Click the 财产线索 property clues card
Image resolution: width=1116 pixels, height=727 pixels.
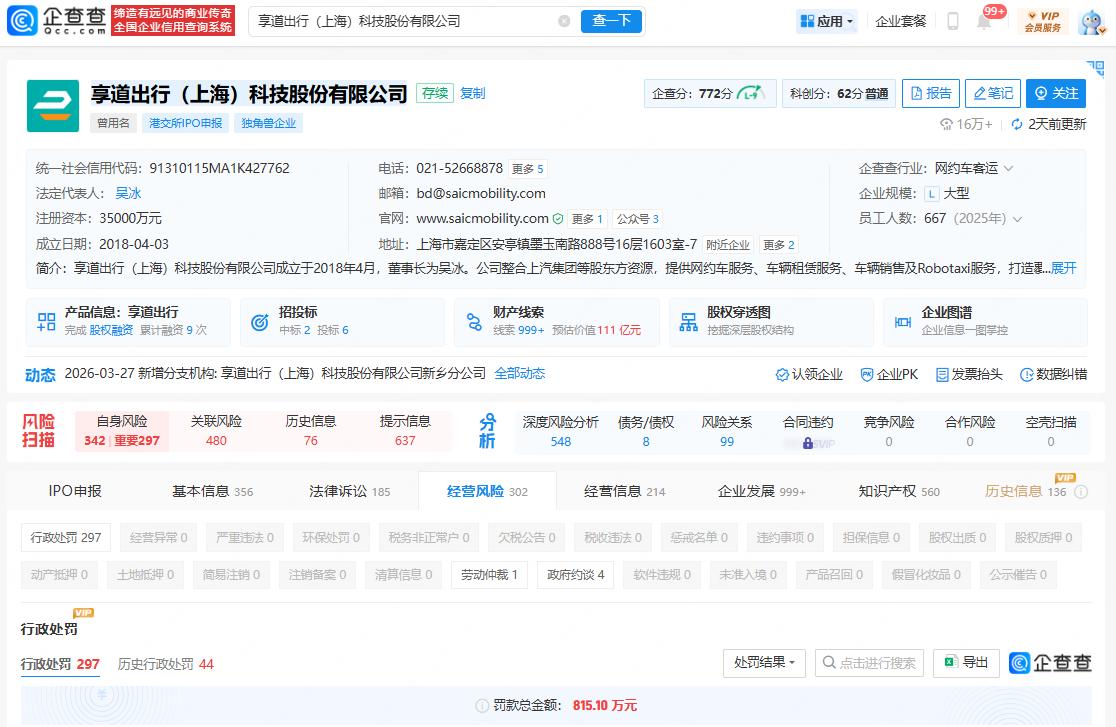[x=556, y=321]
